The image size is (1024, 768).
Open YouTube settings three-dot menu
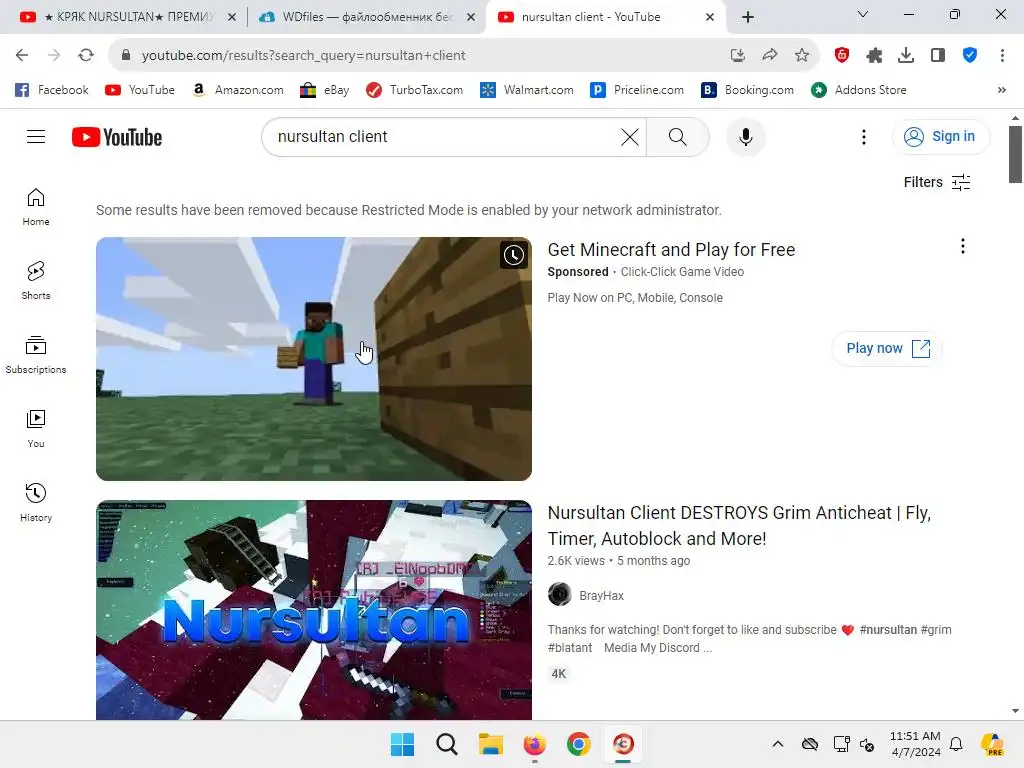coord(863,137)
